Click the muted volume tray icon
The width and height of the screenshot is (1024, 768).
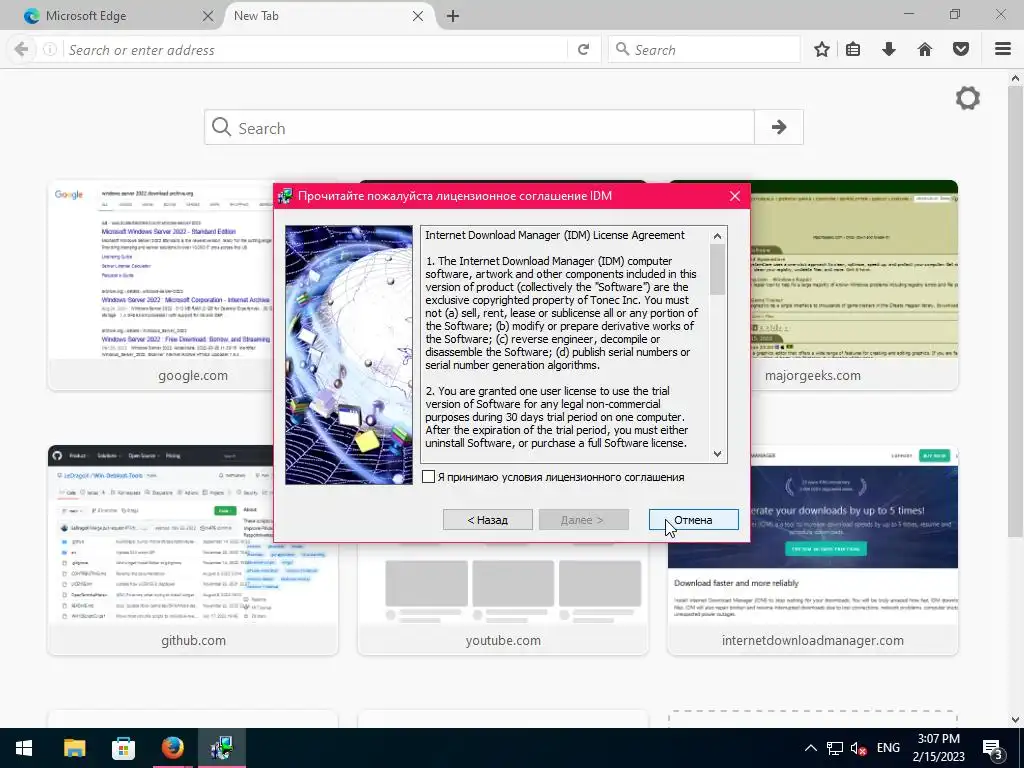tap(859, 748)
